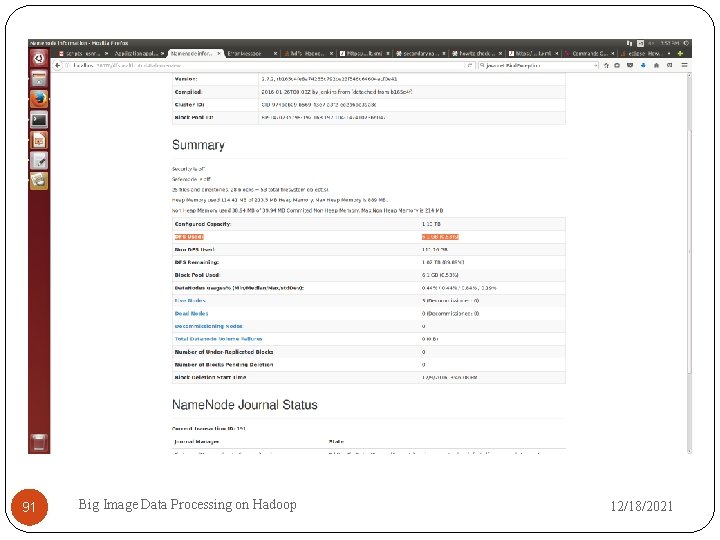Viewport: 720px width, 540px height.
Task: Click the Journal Manager column header
Action: [197, 442]
